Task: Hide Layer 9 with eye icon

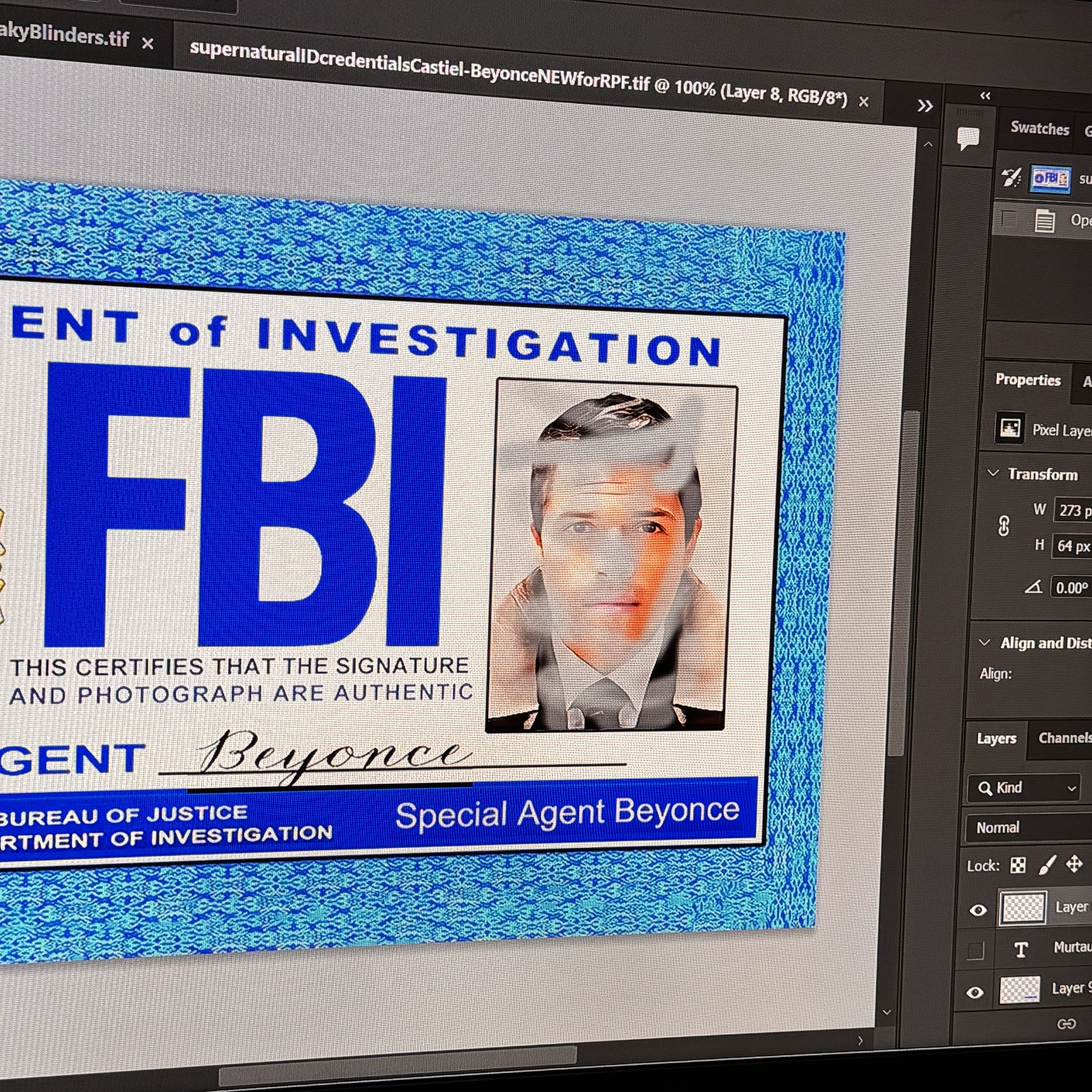Action: (975, 993)
